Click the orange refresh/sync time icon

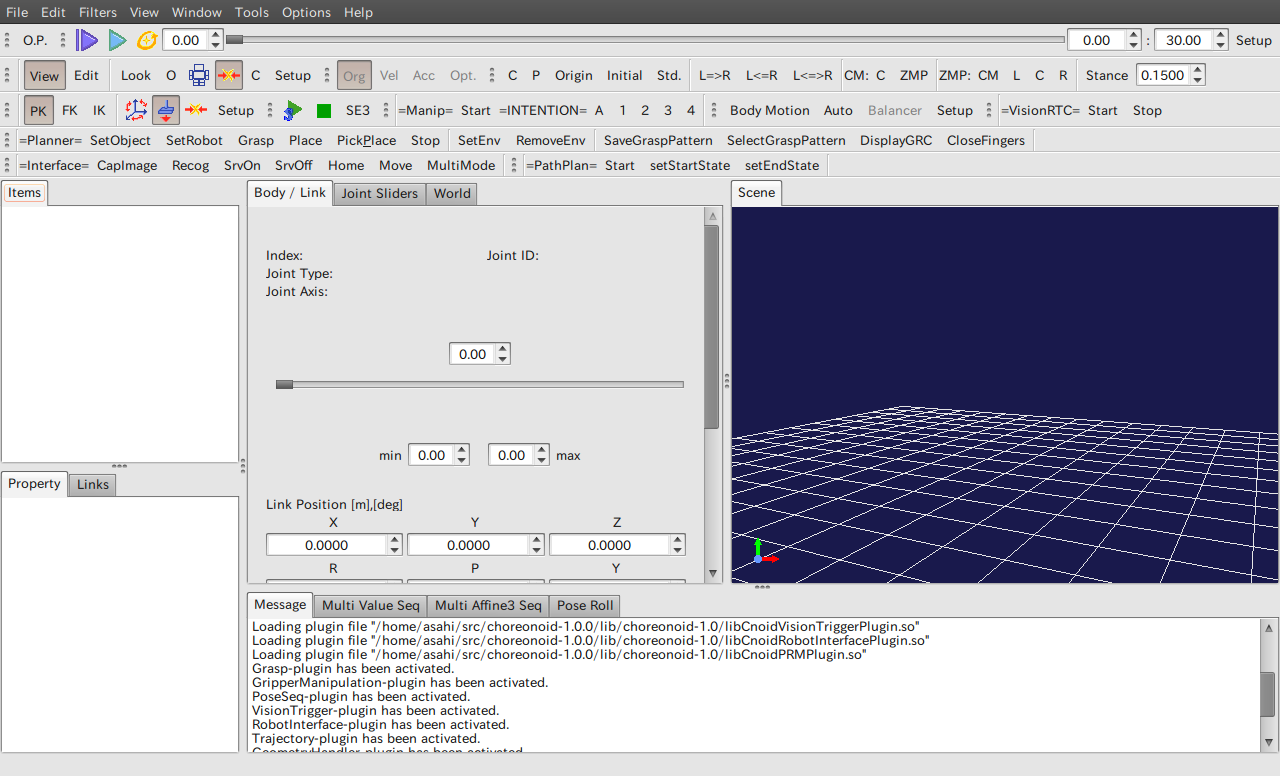tap(147, 40)
